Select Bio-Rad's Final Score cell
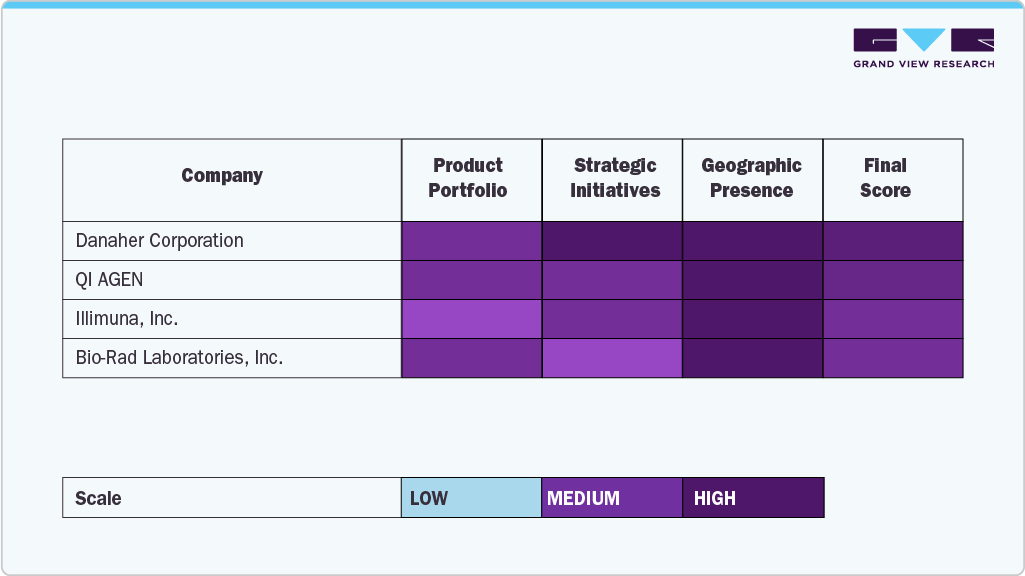The height and width of the screenshot is (576, 1025). click(892, 358)
